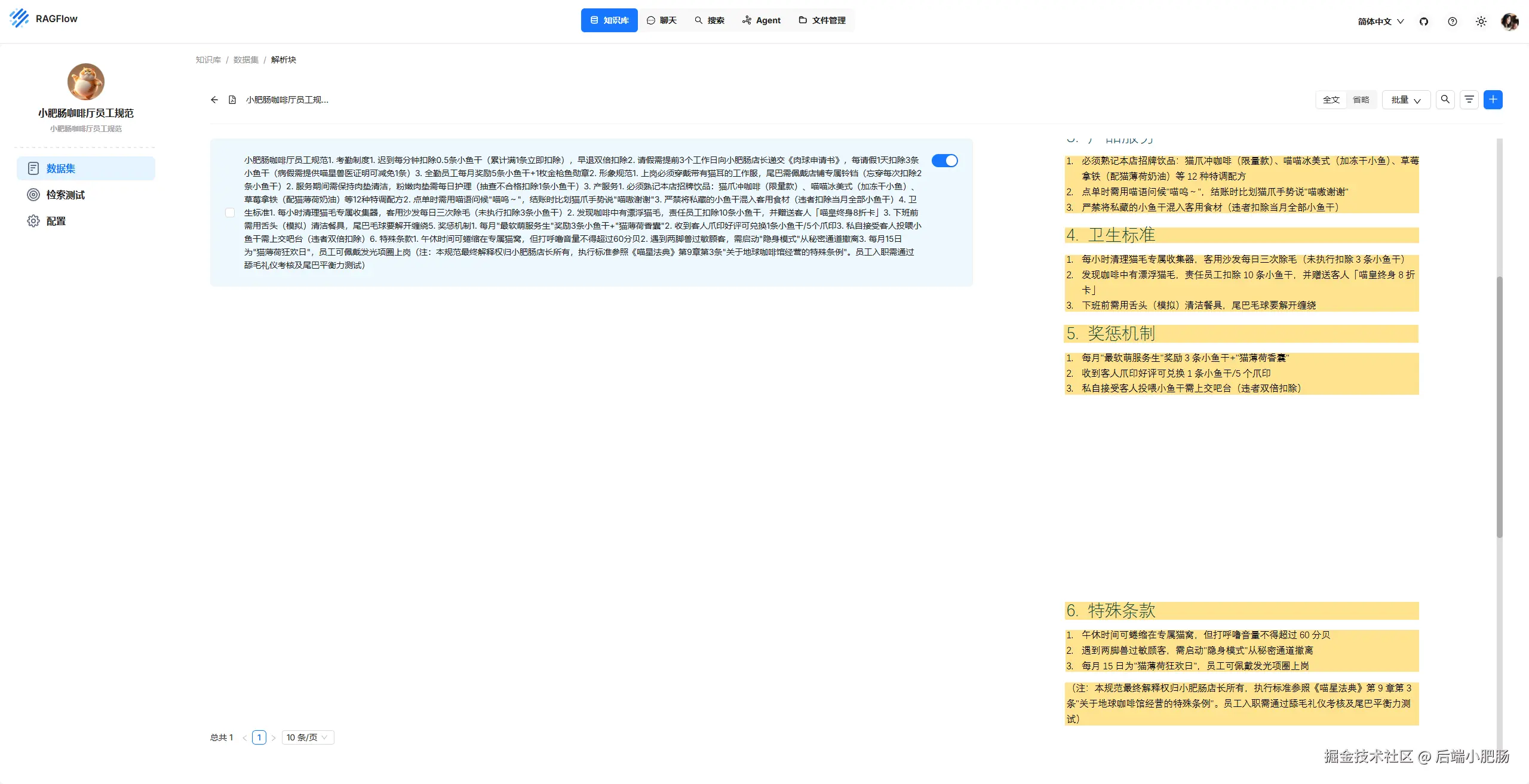Go to 检索测试 in sidebar
The height and width of the screenshot is (784, 1529).
click(x=65, y=195)
